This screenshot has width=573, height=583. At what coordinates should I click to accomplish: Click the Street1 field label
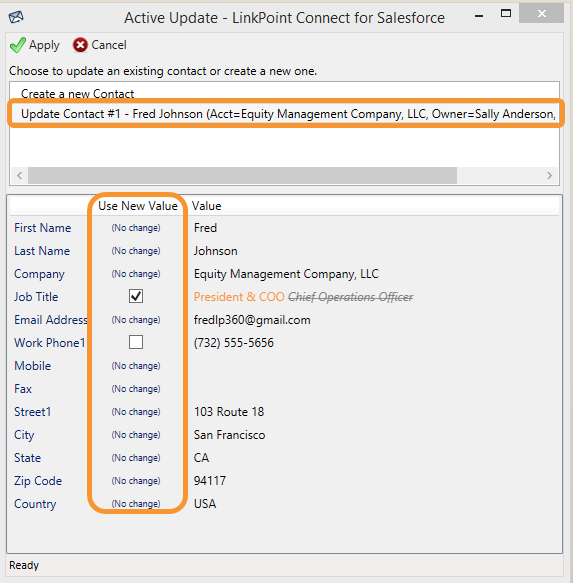tap(33, 412)
